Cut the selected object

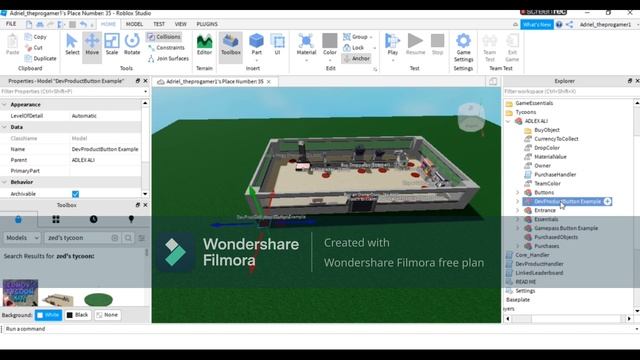[x=34, y=48]
